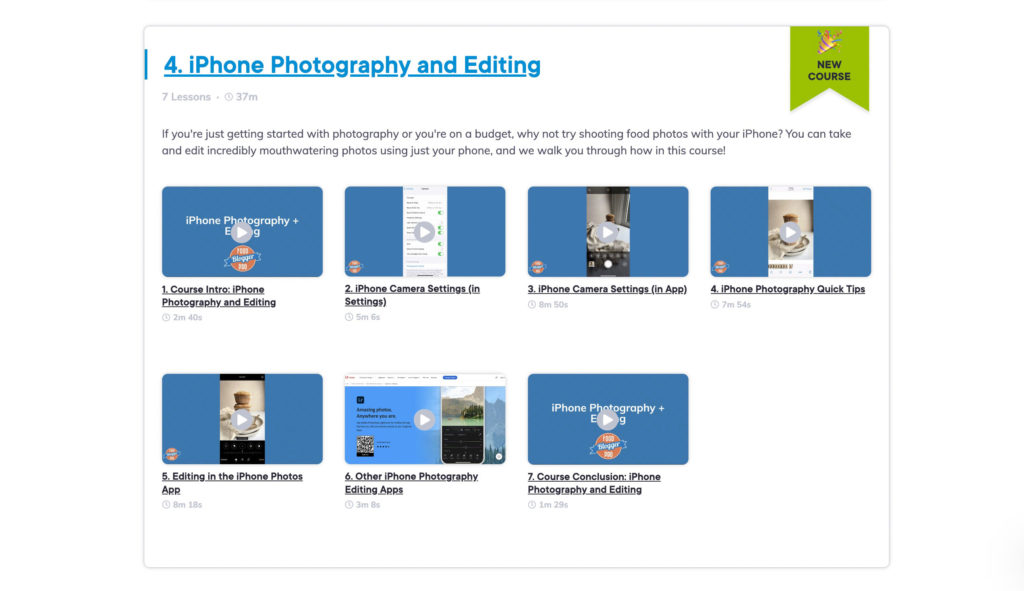Viewport: 1024px width, 591px height.
Task: Click the clock icon beside 2m 40s
Action: click(x=166, y=317)
